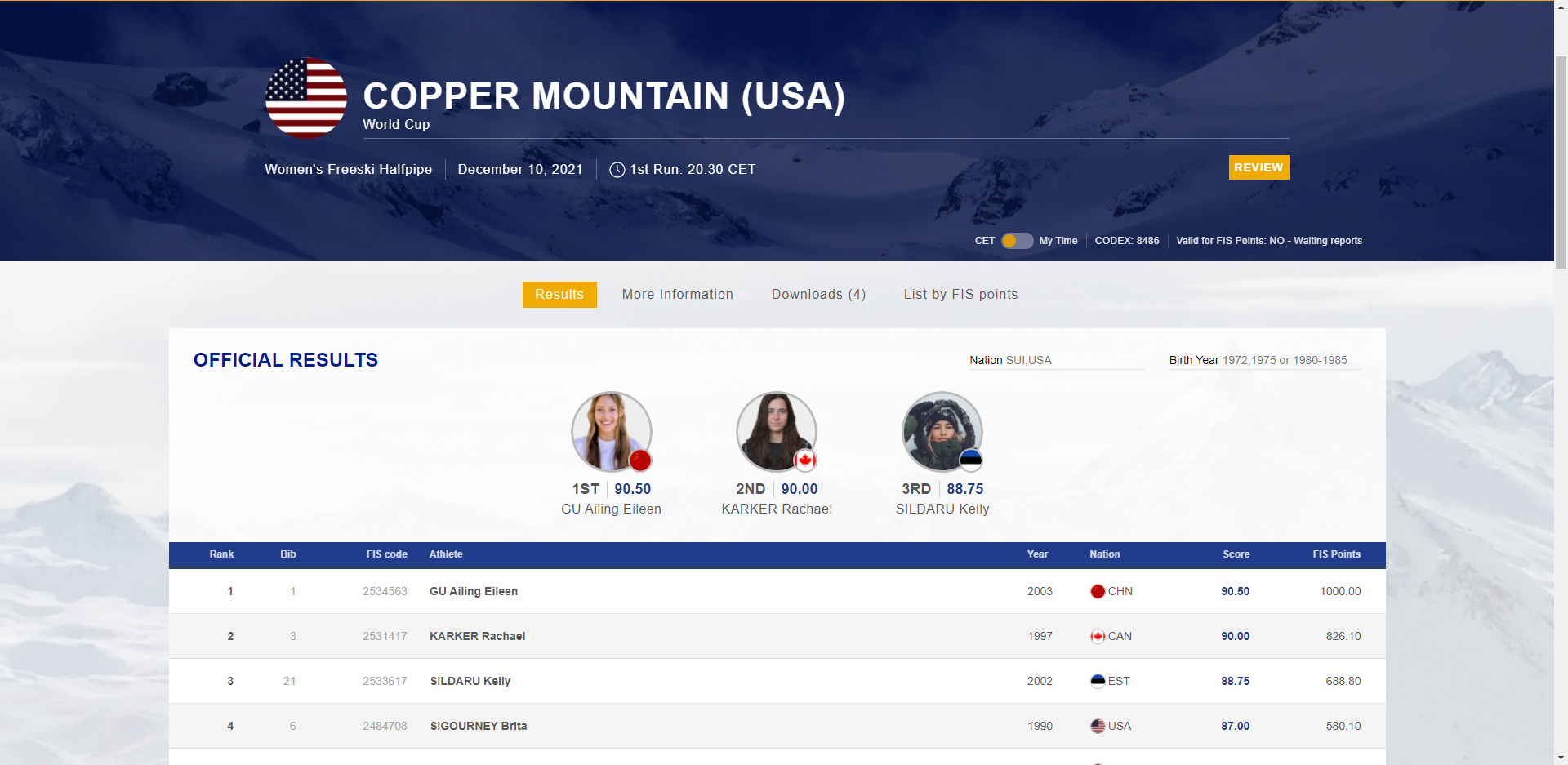Click USA flag icon in SIGOURNEY row

pyautogui.click(x=1098, y=727)
